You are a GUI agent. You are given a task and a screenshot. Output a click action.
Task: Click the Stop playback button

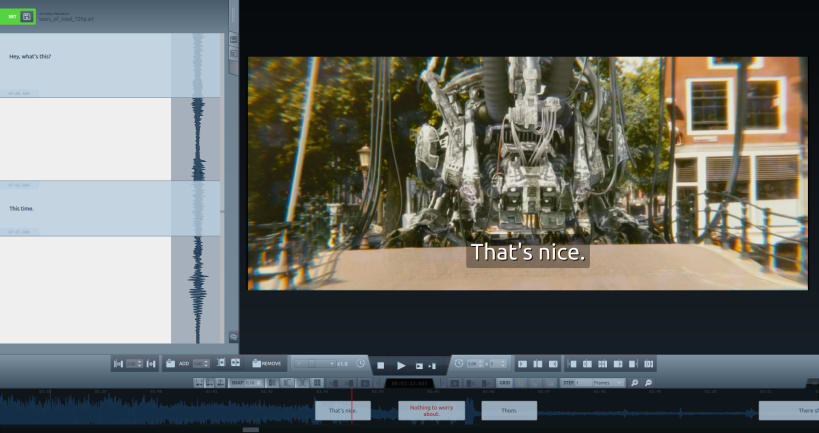pyautogui.click(x=381, y=366)
